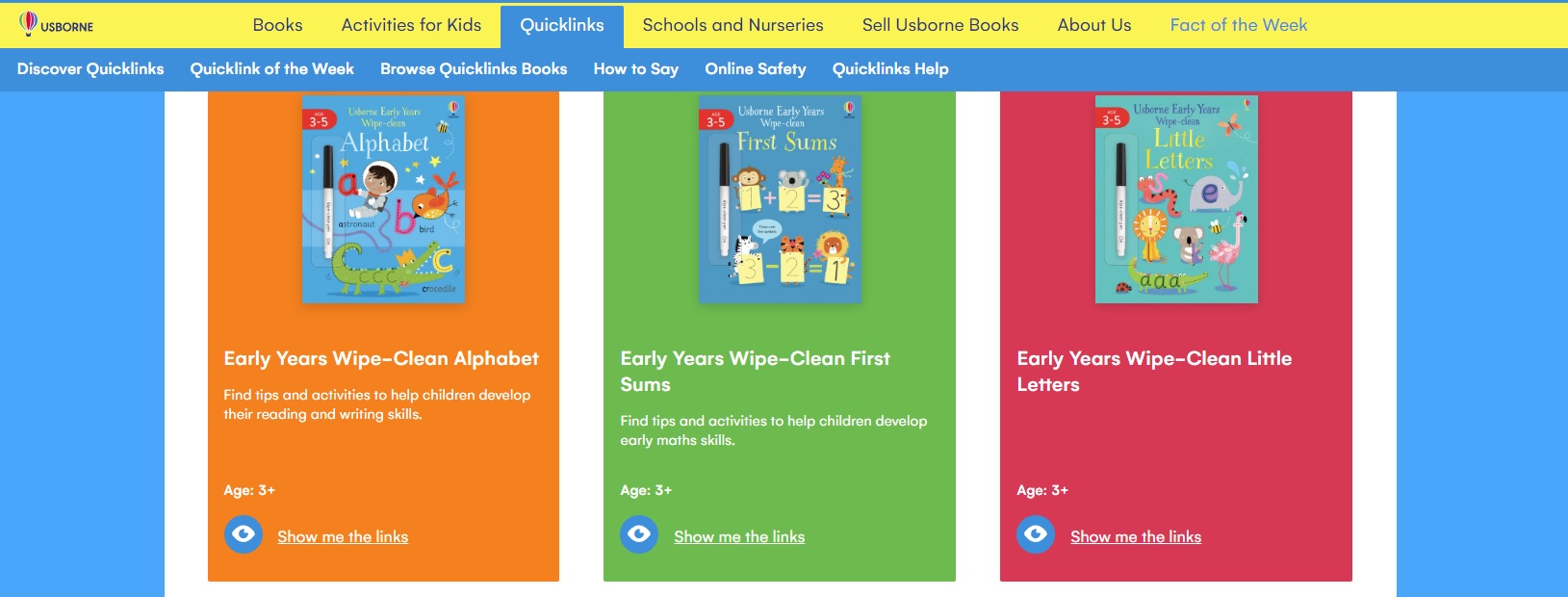
Task: Open Quicklinks Help page
Action: tap(890, 69)
